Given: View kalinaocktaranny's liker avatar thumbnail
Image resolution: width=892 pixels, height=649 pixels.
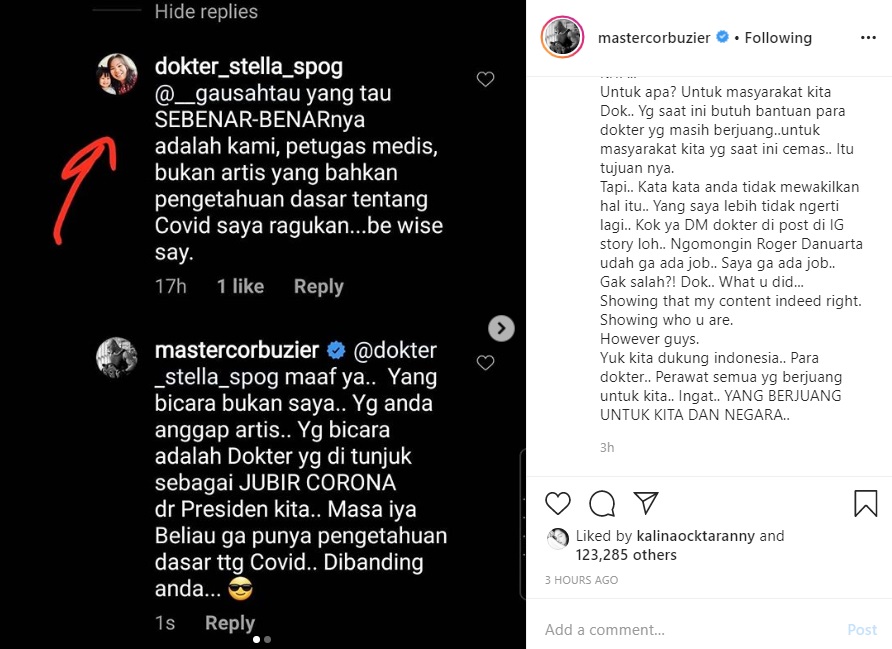Looking at the screenshot, I should point(559,538).
